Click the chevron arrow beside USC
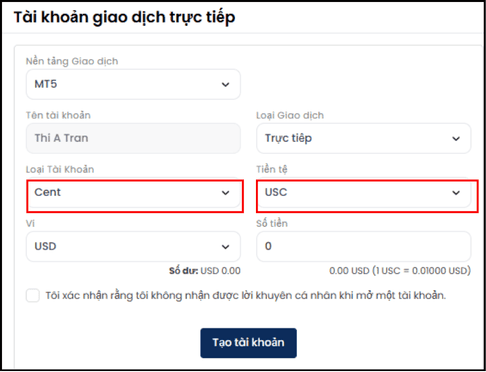Viewport: 486px width, 372px height. 456,193
